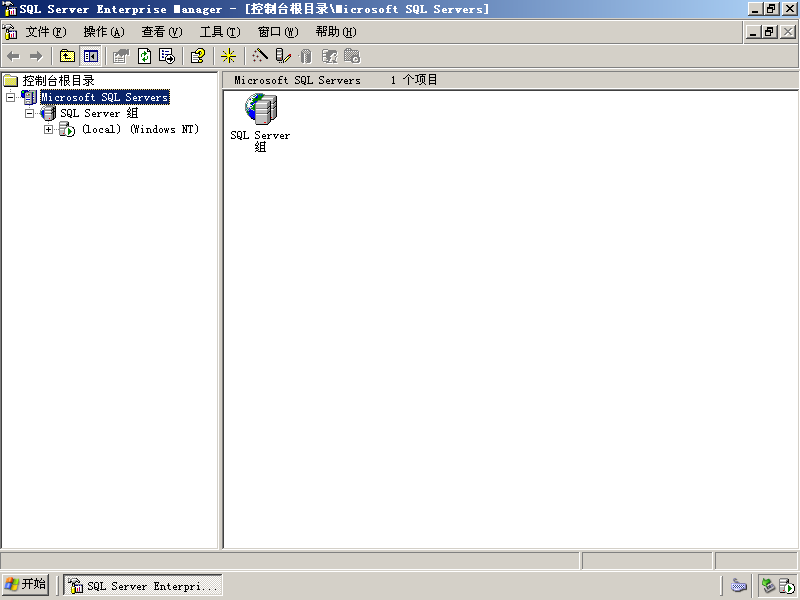Collapse the Microsoft SQL Servers tree node
Viewport: 800px width, 600px height.
(11, 97)
